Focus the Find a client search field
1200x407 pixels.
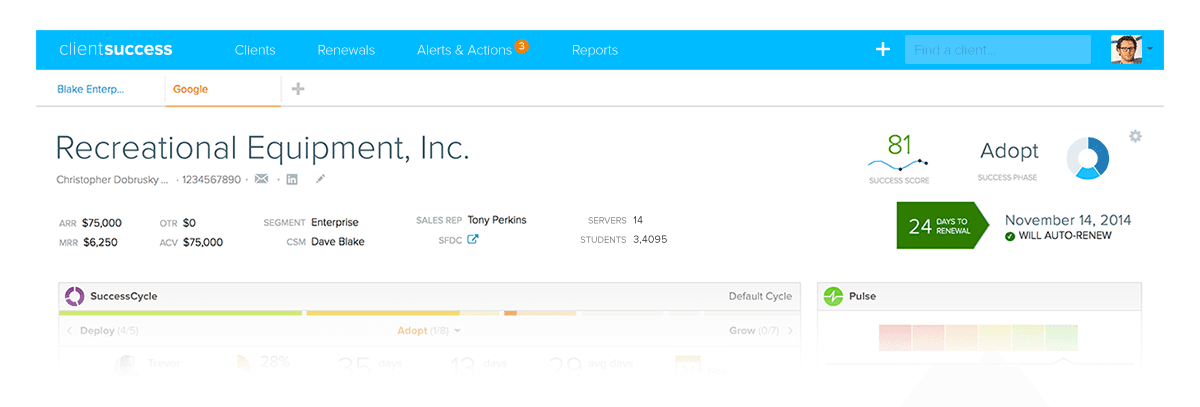[x=998, y=50]
